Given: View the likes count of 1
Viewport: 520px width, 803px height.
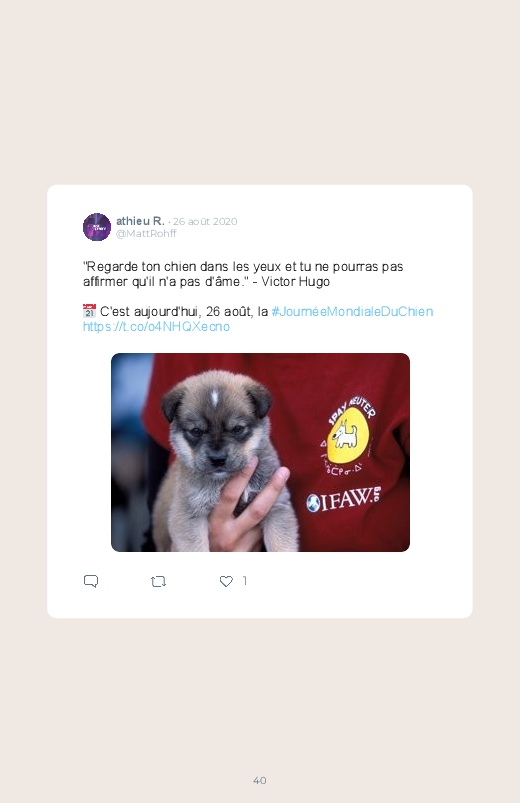Looking at the screenshot, I should pyautogui.click(x=244, y=581).
